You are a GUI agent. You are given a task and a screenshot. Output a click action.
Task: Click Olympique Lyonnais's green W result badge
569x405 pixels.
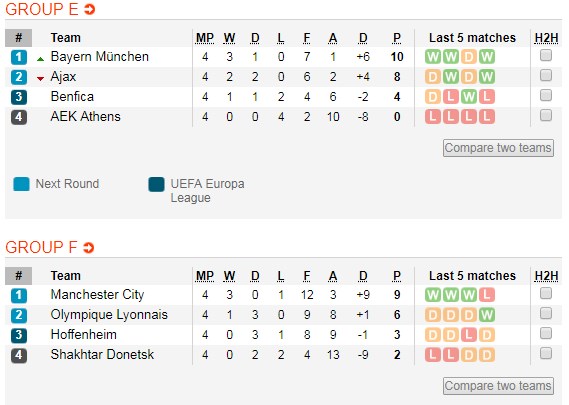(x=487, y=315)
